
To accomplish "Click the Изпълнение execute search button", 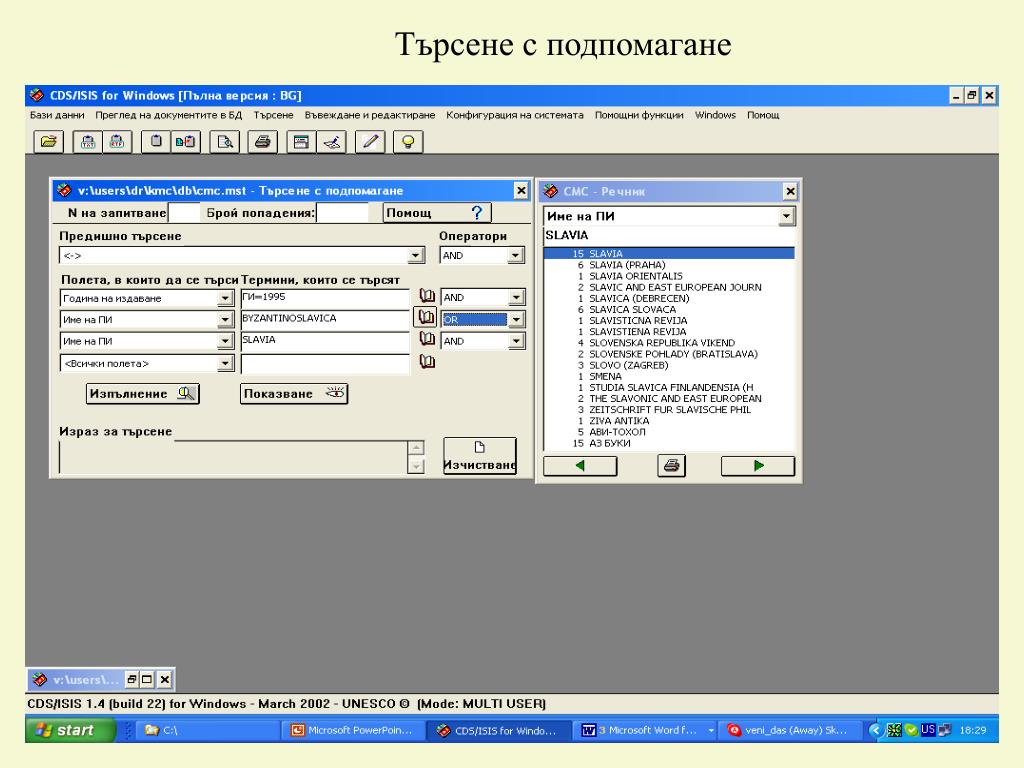I will click(x=142, y=394).
